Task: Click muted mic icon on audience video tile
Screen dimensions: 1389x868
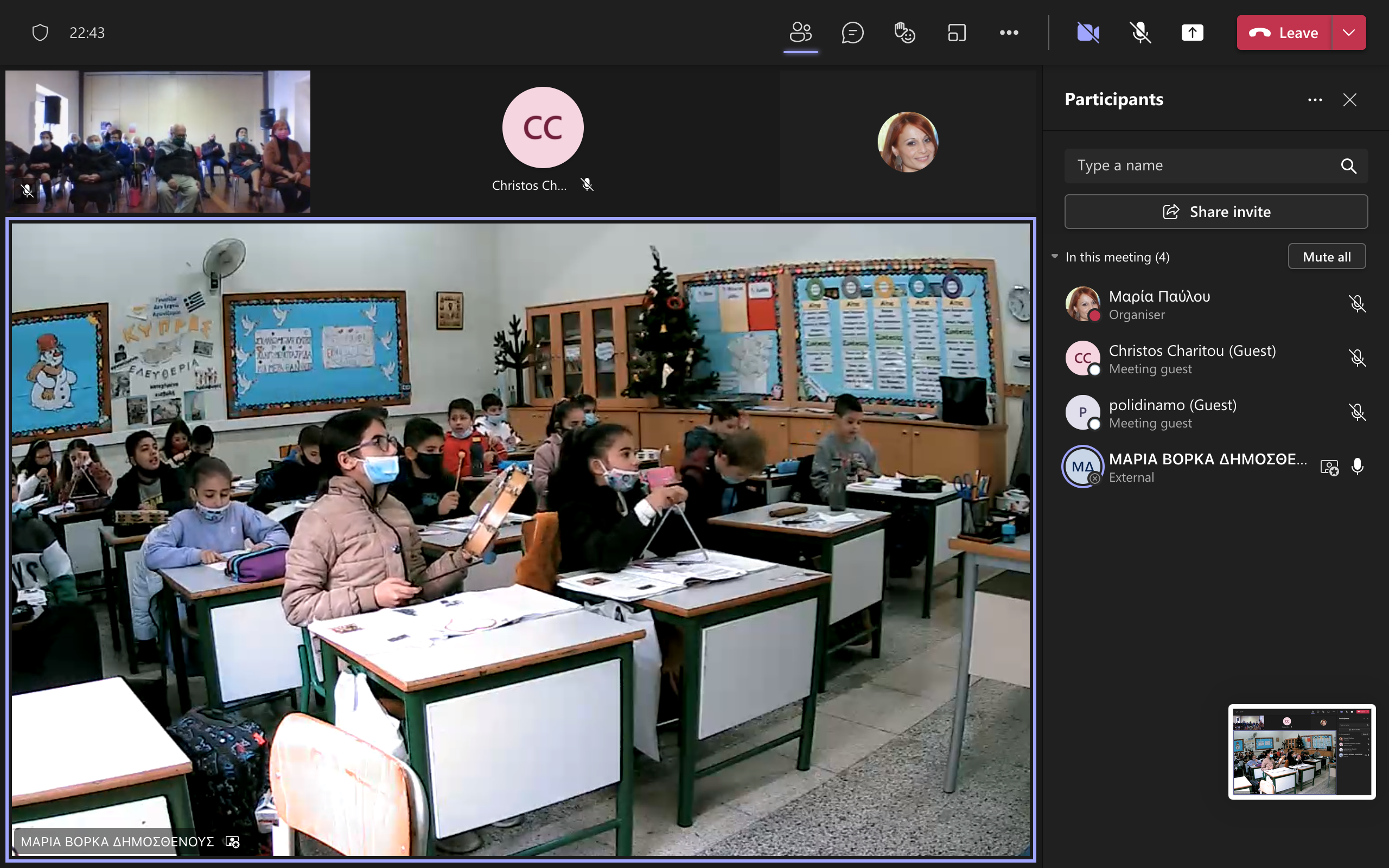Action: pos(27,191)
